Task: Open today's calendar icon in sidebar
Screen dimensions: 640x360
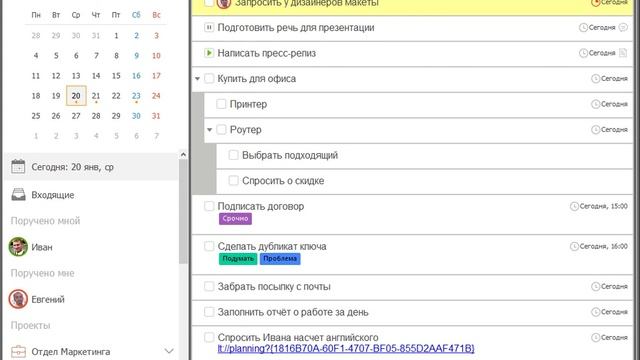Action: (18, 167)
